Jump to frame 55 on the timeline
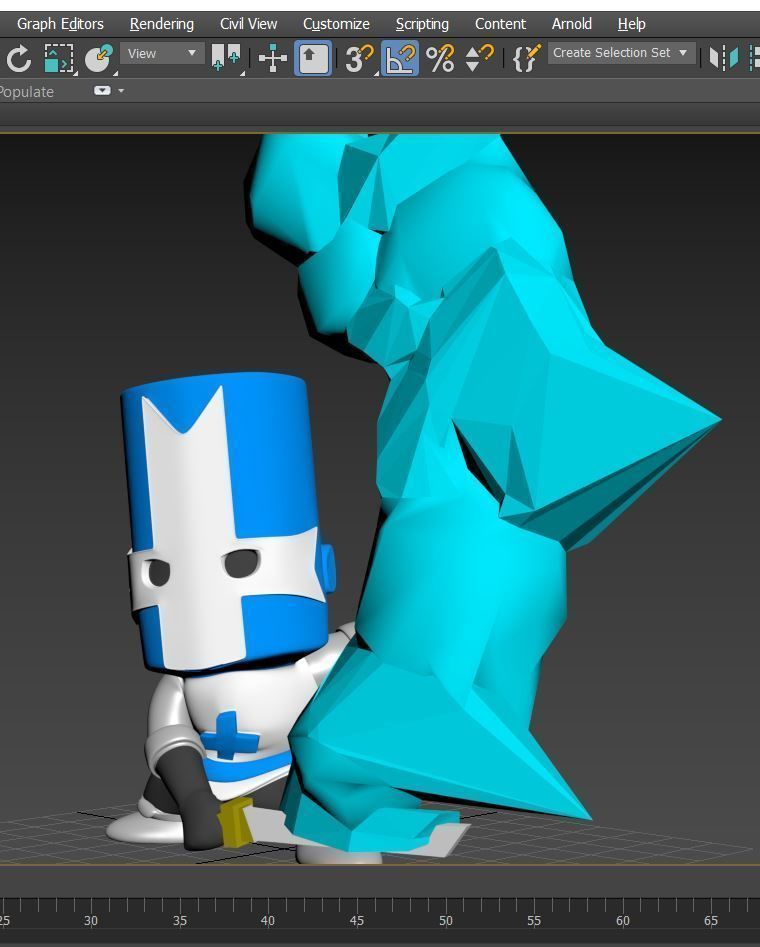 click(533, 920)
